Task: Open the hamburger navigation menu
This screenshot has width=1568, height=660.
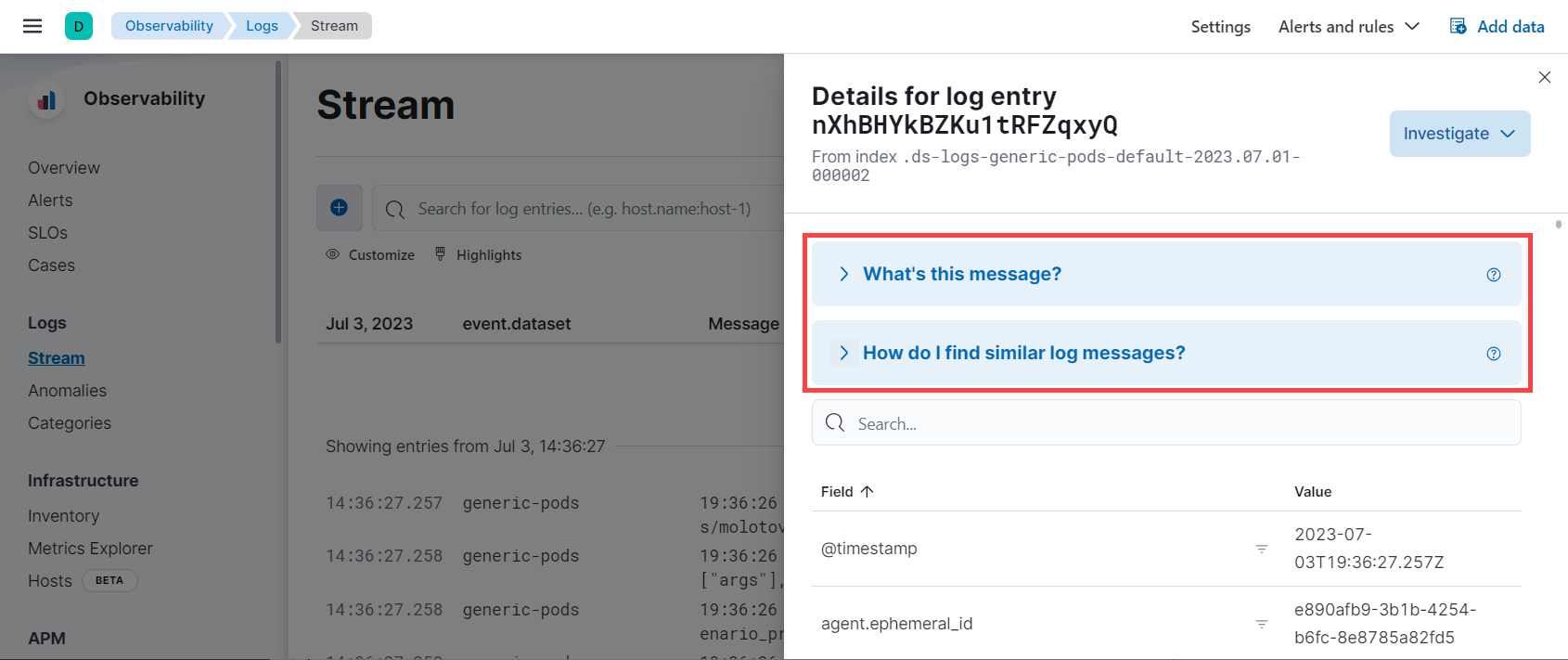Action: coord(32,26)
